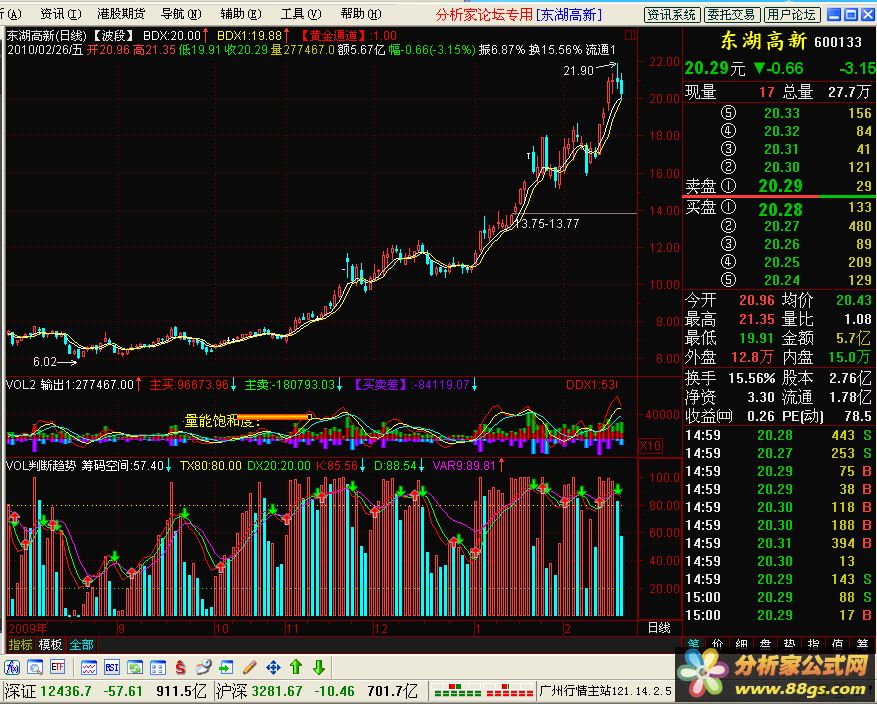
Task: Click the green arrow into window icon
Action: [226, 667]
